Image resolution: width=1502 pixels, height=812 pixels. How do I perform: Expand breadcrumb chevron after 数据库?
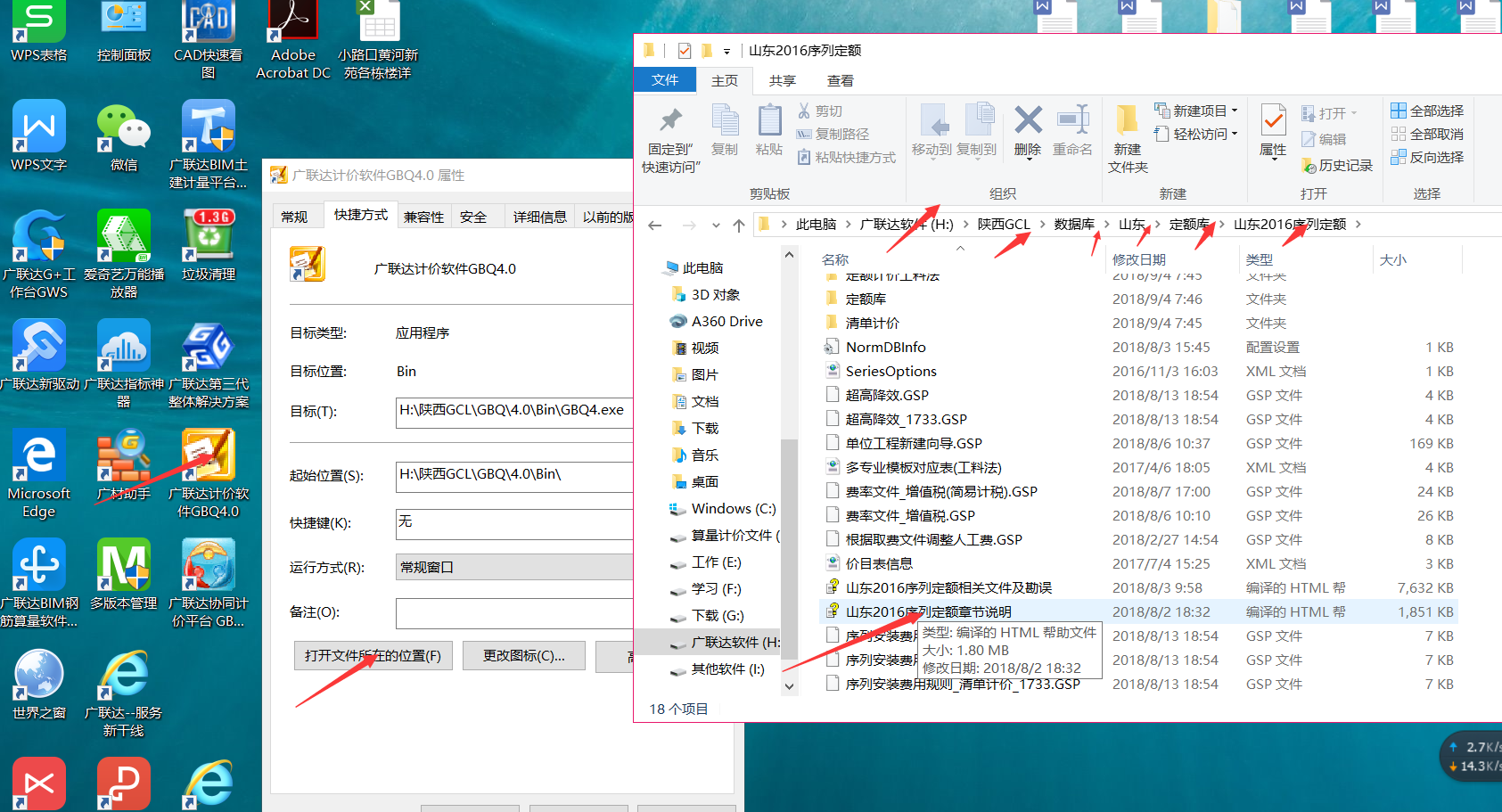1107,225
